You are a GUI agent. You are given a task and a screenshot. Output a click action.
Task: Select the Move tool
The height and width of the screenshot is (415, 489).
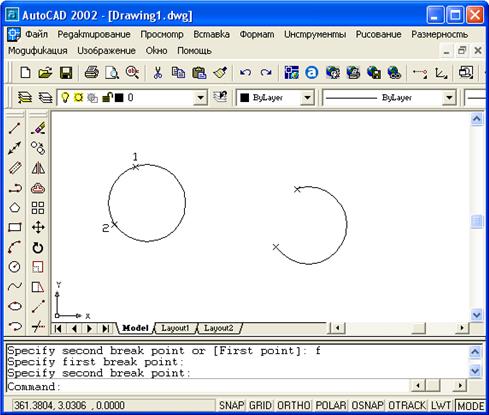click(38, 227)
